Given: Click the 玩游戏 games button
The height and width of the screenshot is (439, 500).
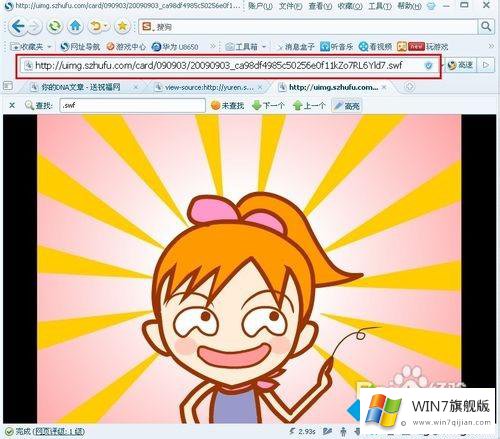Looking at the screenshot, I should point(422,47).
